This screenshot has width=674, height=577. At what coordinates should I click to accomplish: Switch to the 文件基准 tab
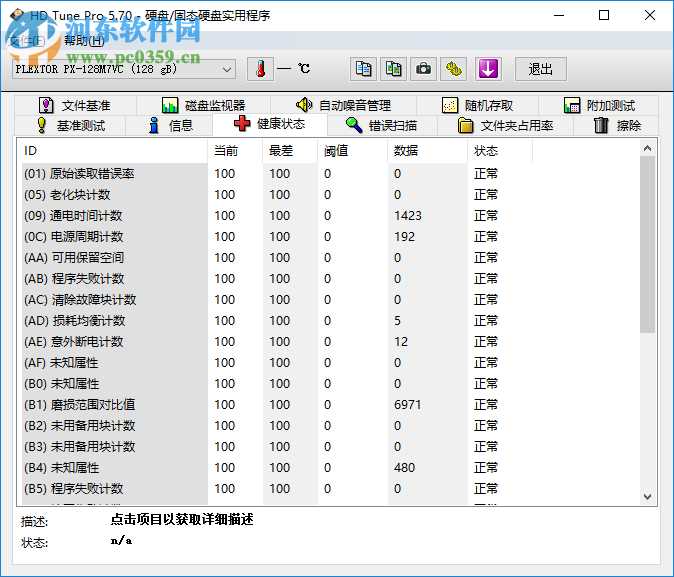pyautogui.click(x=75, y=105)
